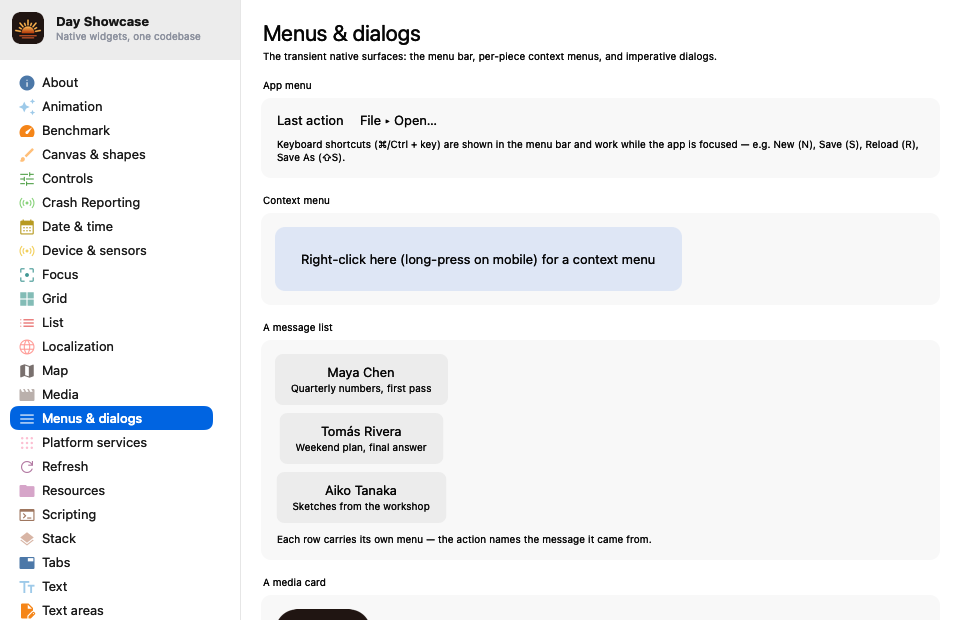Click the Tomás Rivera message row
Viewport: 960px width, 620px height.
coord(361,438)
